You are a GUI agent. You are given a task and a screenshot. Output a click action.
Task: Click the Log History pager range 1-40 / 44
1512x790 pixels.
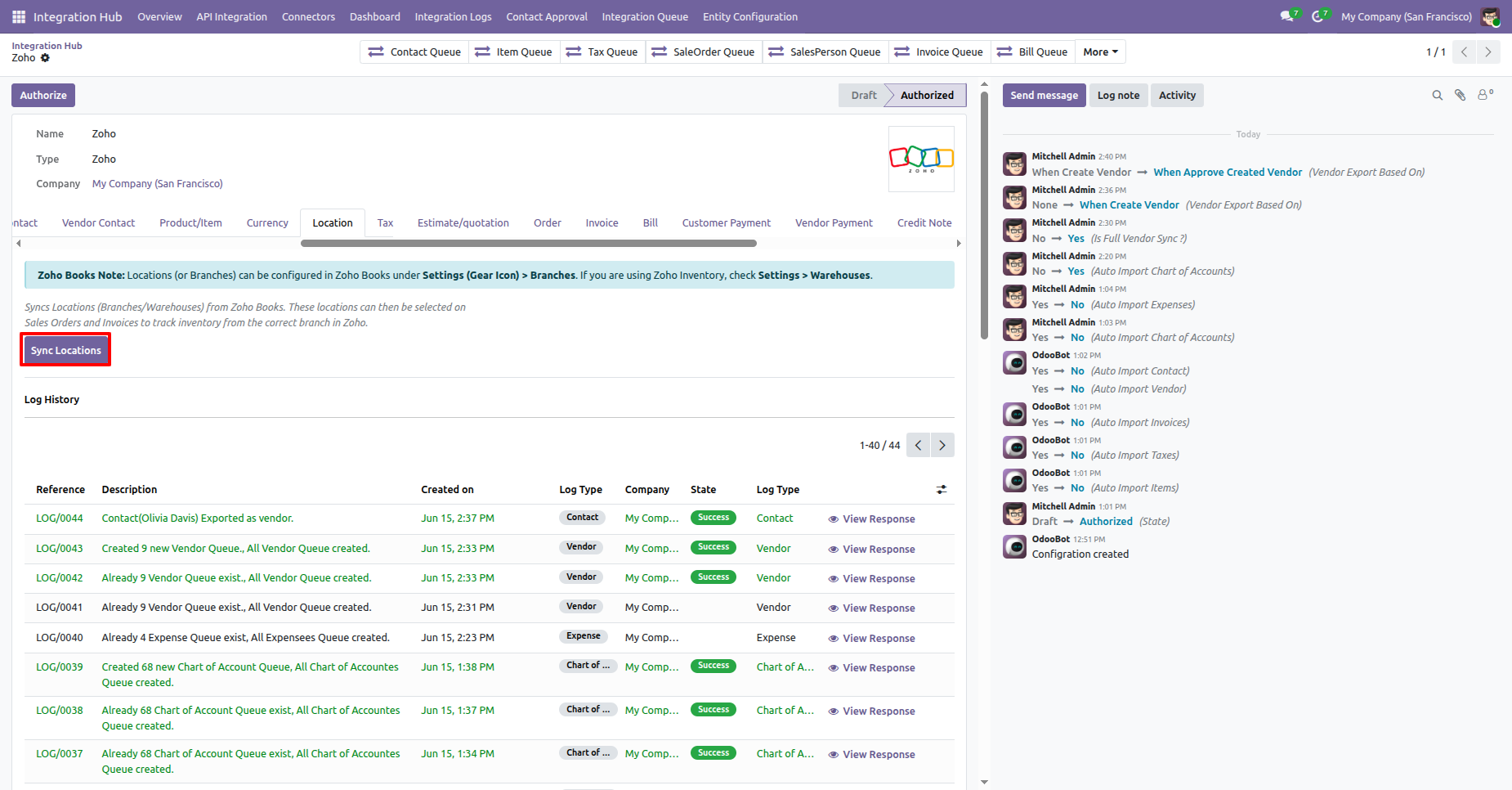pos(879,445)
